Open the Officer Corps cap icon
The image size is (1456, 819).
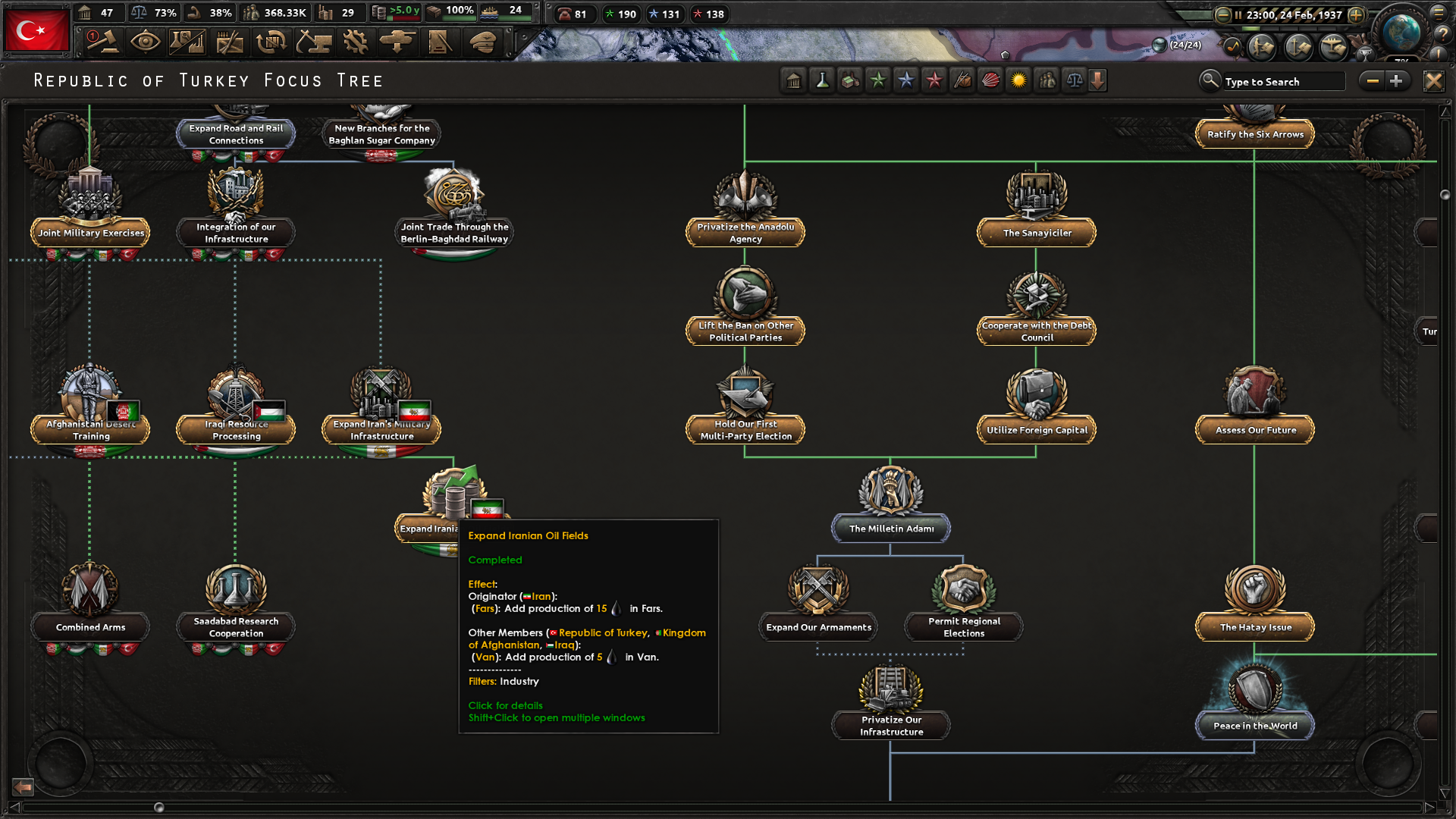click(x=482, y=42)
